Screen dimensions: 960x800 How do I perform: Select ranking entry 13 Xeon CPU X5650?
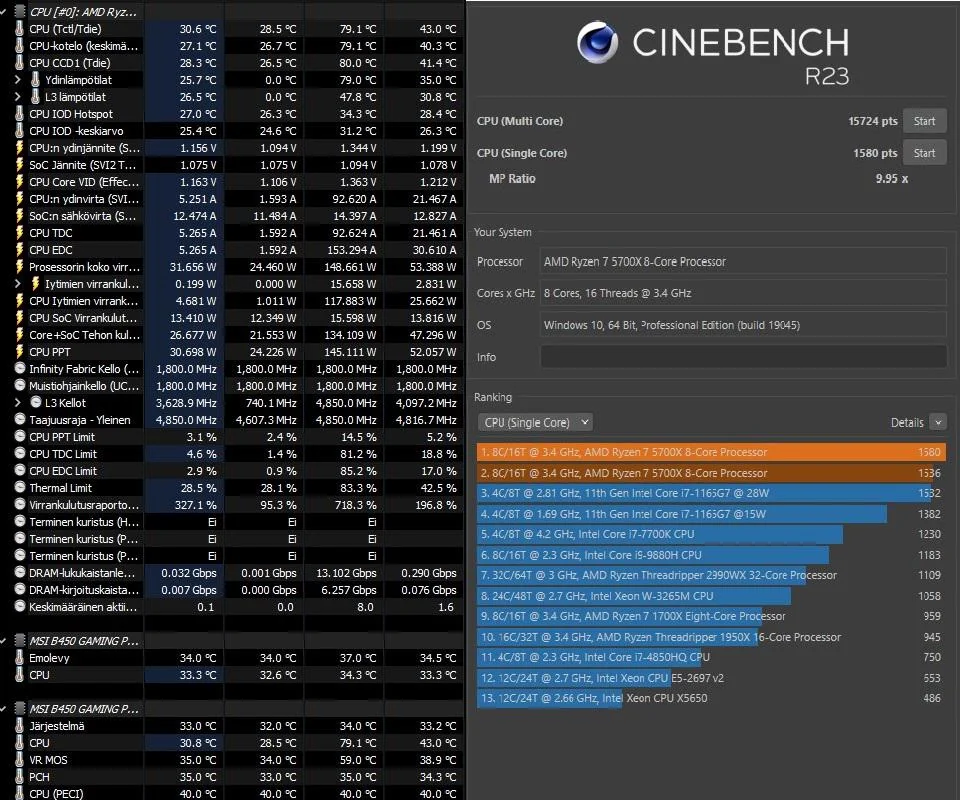tap(711, 698)
